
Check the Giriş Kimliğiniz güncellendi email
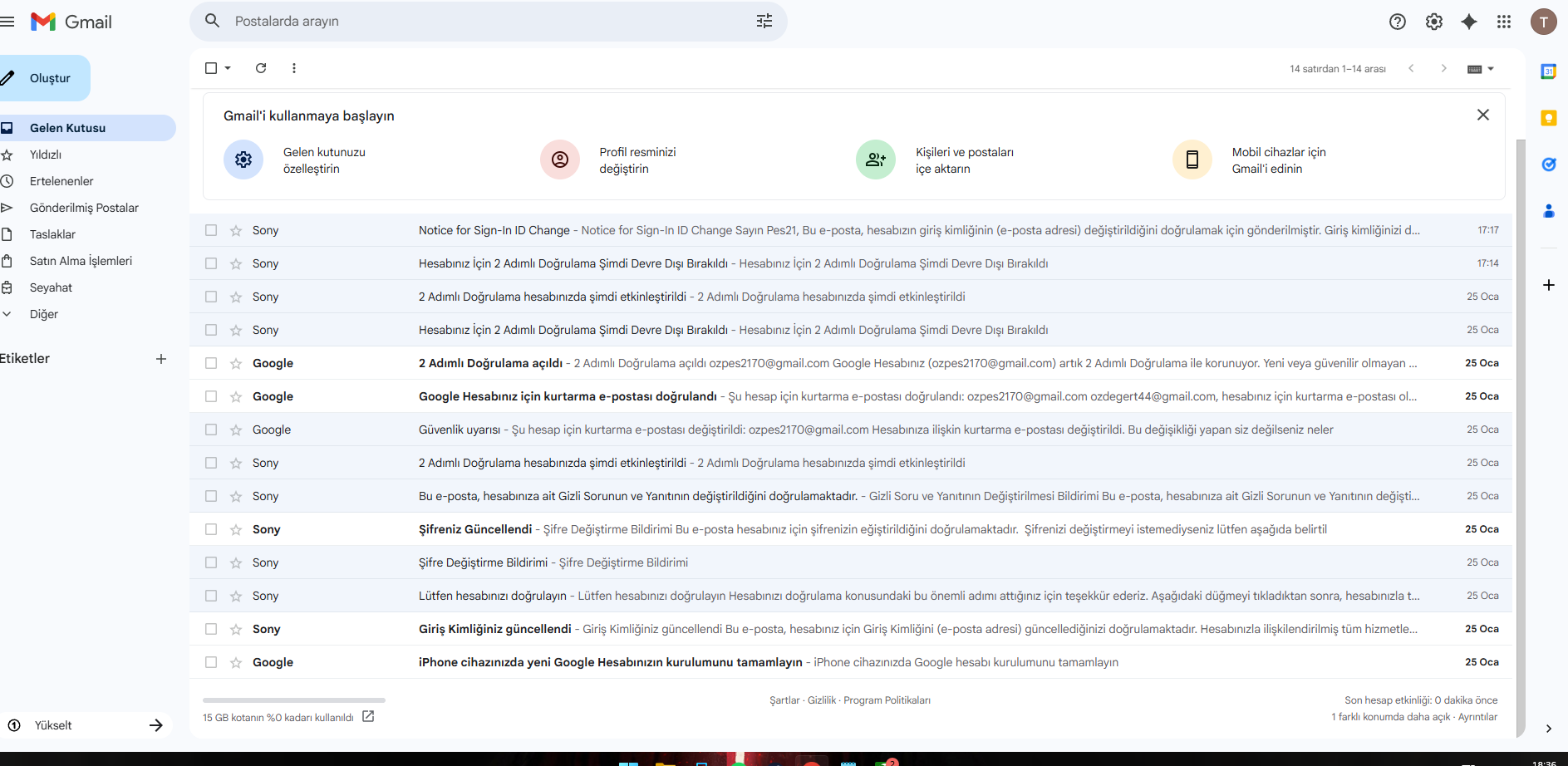click(211, 629)
